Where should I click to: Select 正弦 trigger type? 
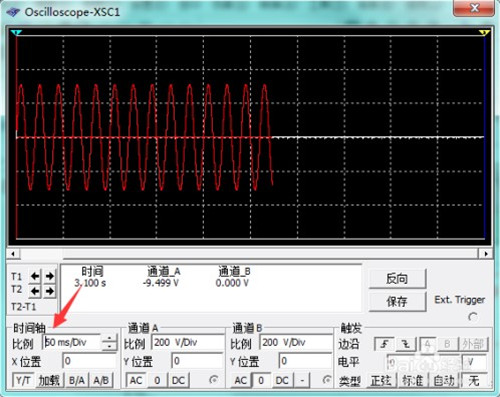[381, 380]
